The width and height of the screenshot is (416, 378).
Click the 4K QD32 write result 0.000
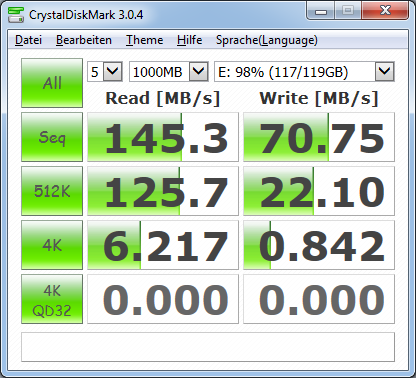pos(319,299)
